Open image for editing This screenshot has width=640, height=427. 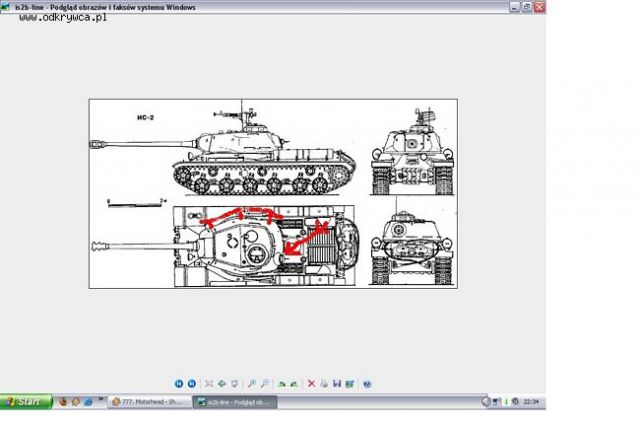coord(348,383)
